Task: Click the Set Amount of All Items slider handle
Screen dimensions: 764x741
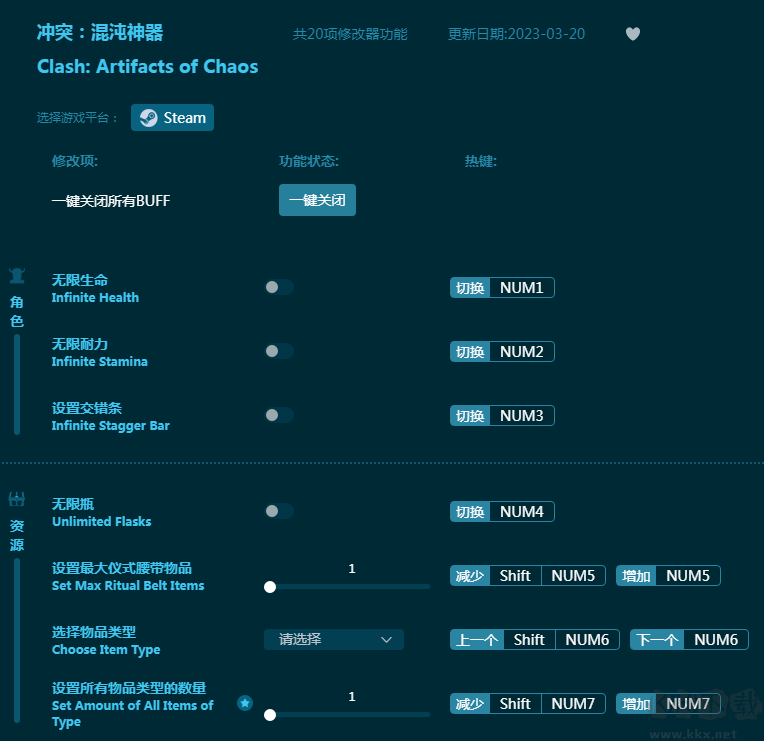Action: click(270, 715)
